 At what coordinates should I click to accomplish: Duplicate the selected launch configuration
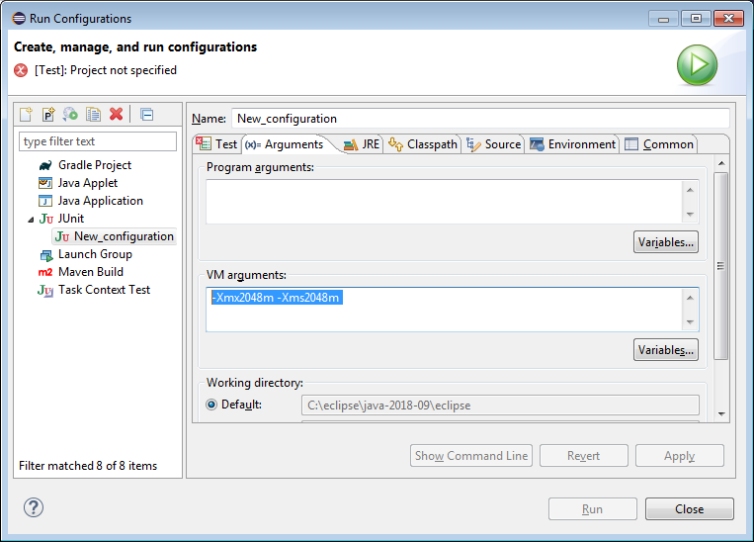point(93,115)
